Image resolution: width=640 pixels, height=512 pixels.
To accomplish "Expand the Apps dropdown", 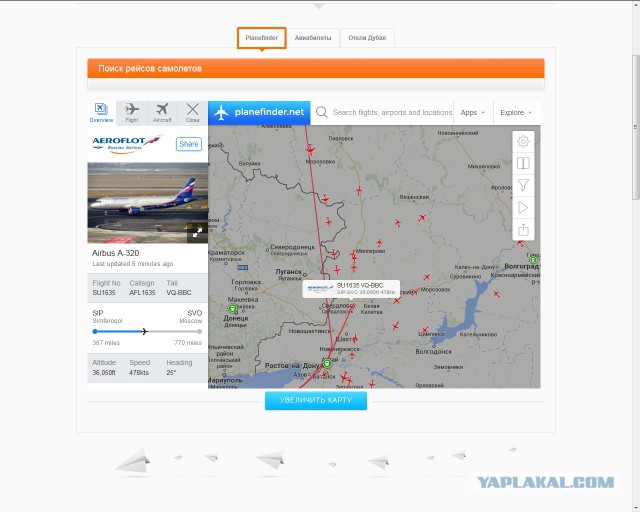I will pyautogui.click(x=473, y=113).
